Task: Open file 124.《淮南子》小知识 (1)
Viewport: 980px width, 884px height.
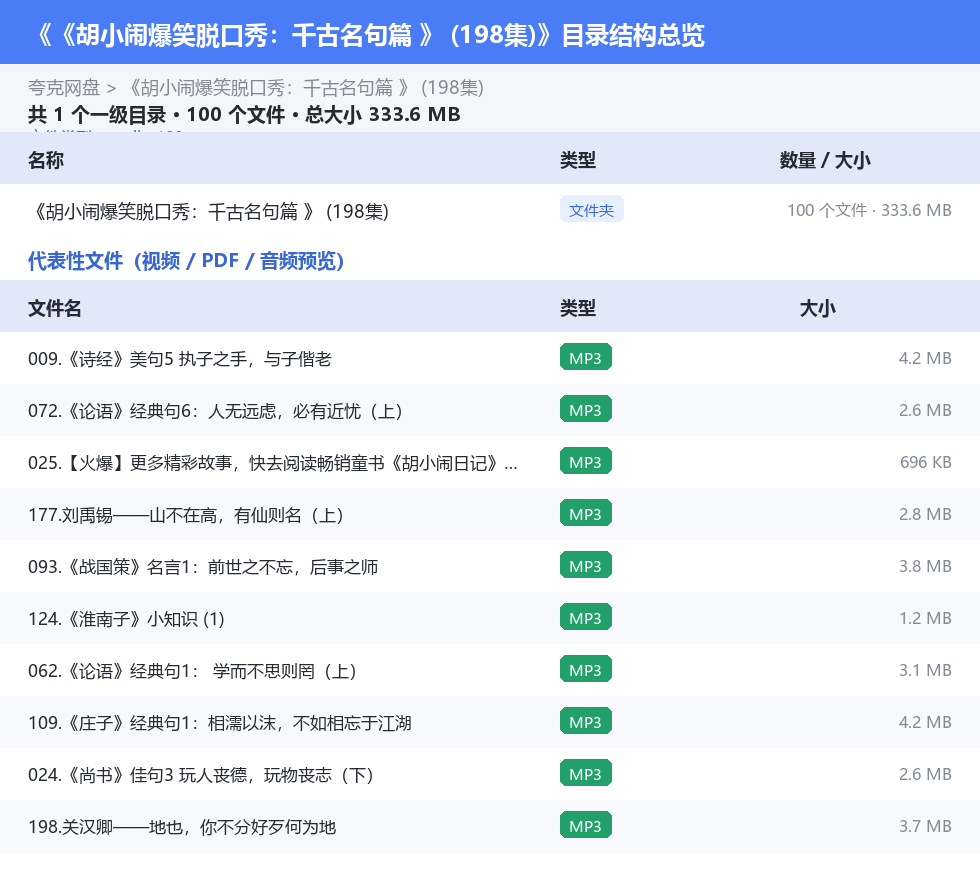Action: pos(126,619)
